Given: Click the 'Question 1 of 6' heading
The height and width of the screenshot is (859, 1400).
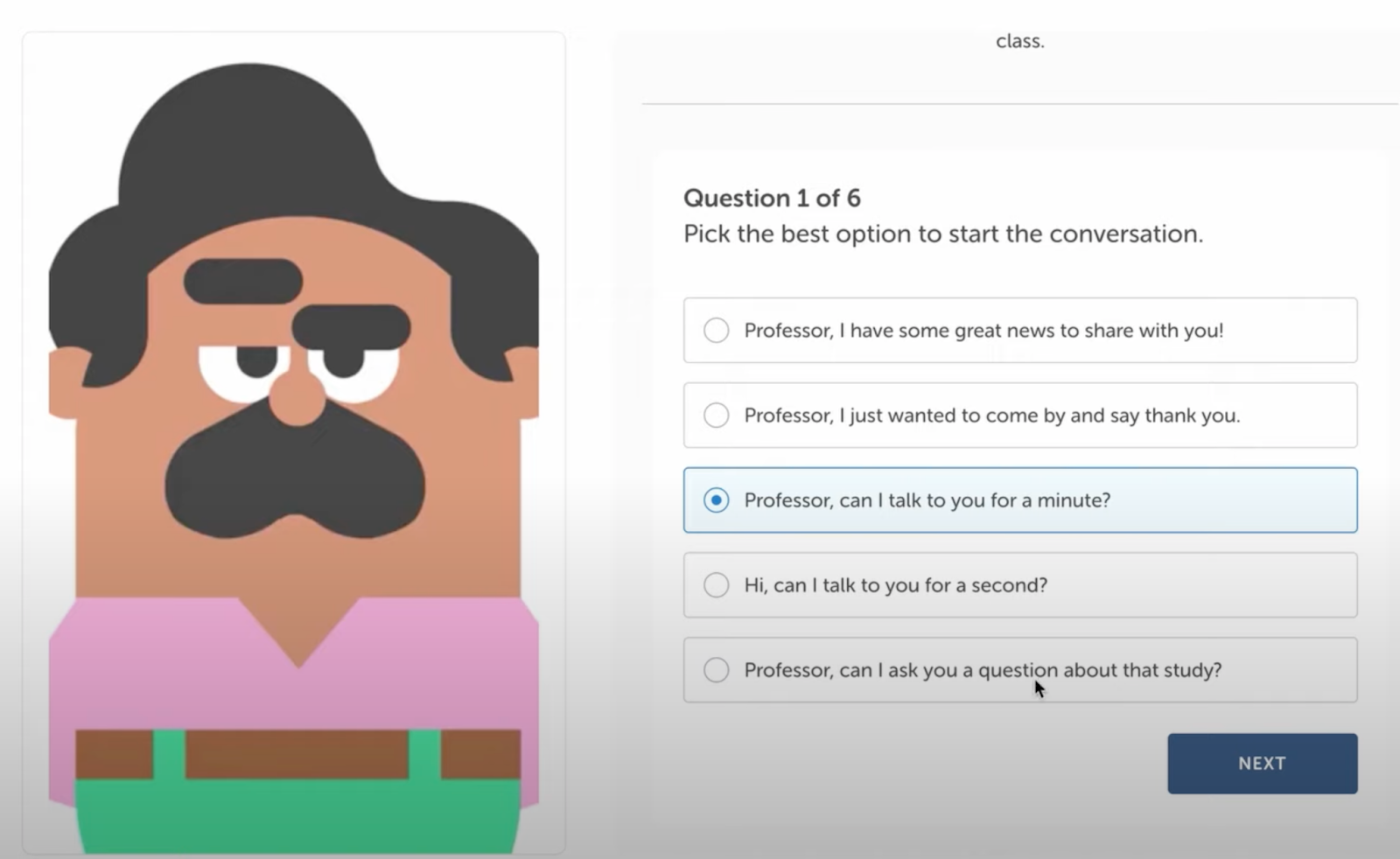Looking at the screenshot, I should coord(772,199).
